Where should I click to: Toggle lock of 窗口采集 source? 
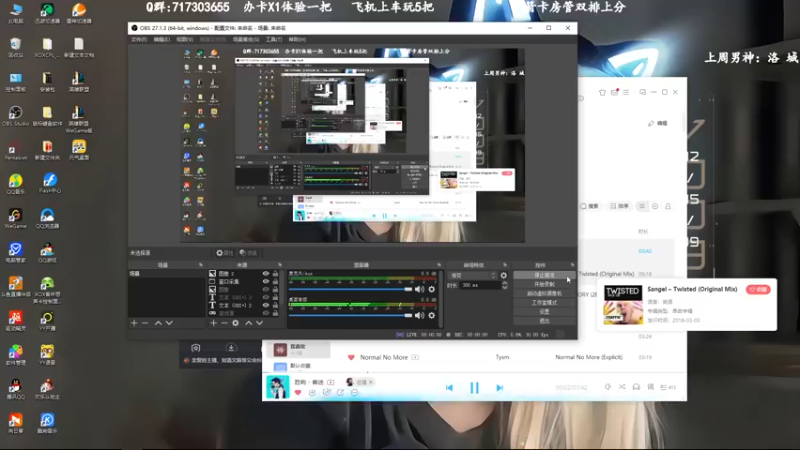276,281
